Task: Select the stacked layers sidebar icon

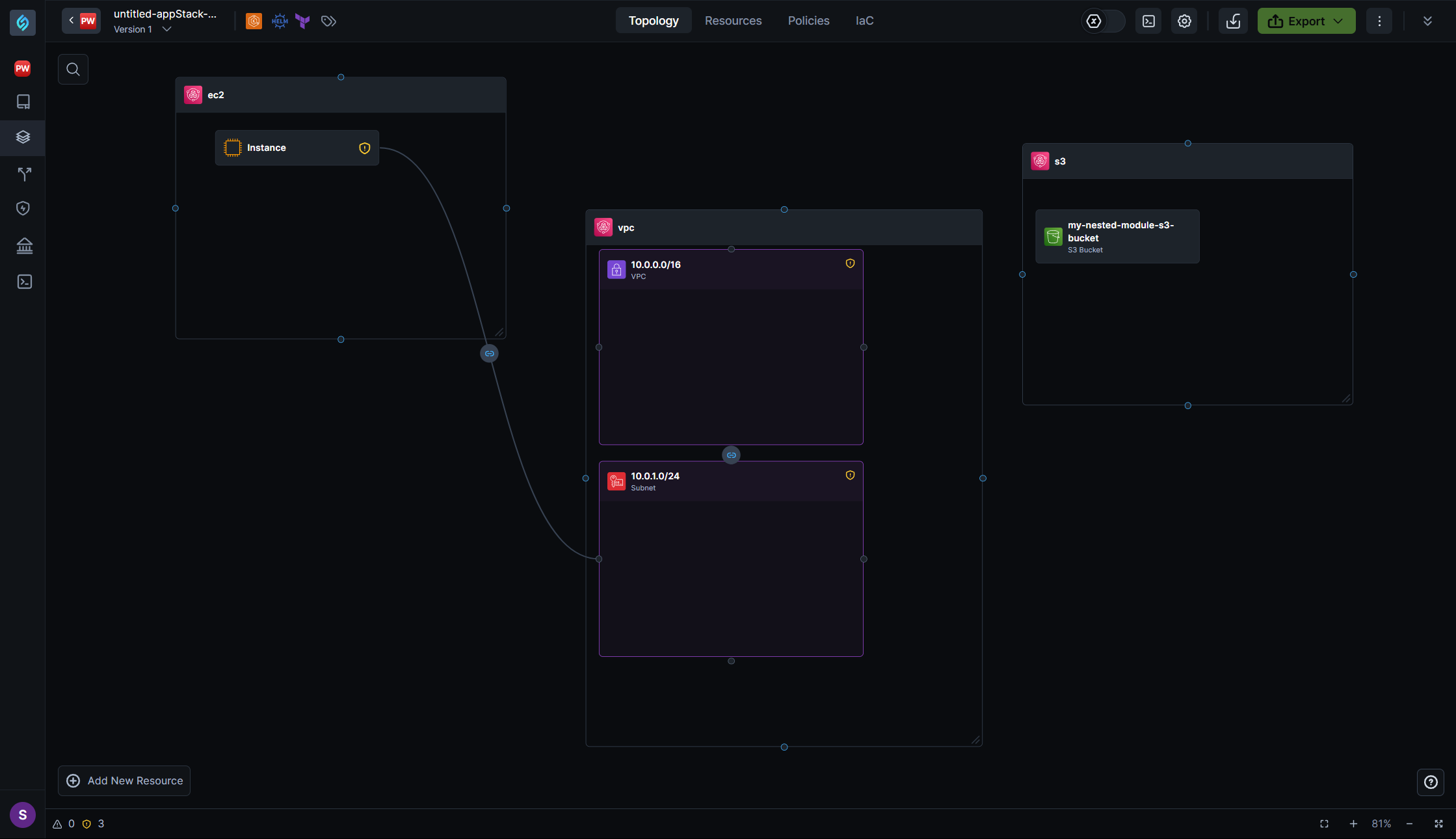Action: click(x=23, y=137)
